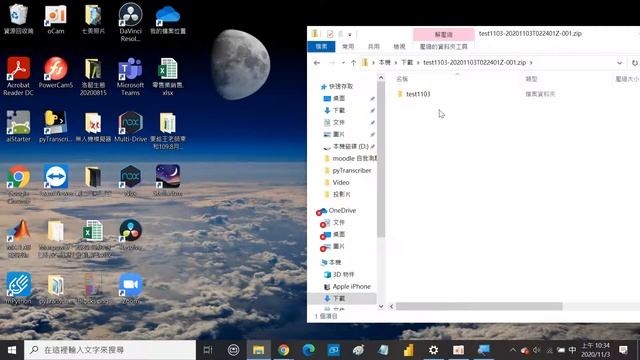Open Stellarium desktop shortcut
The height and width of the screenshot is (360, 640).
(168, 181)
